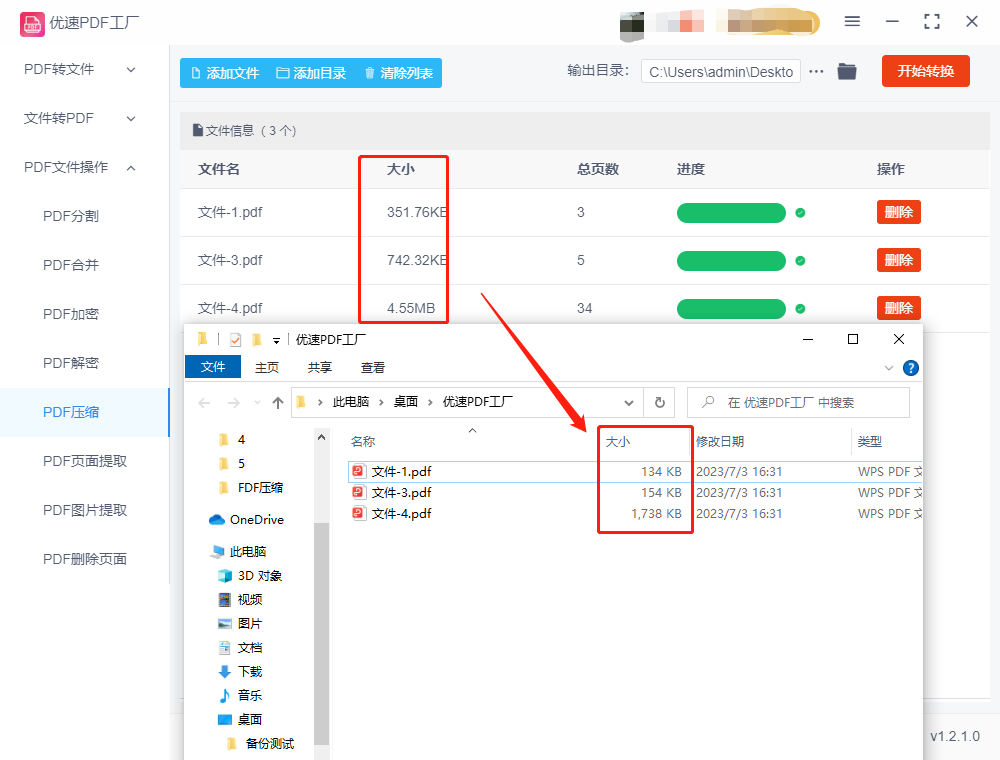Click the PDF icon of 文件-4.pdf in Explorer
This screenshot has height=760, width=1000.
358,513
